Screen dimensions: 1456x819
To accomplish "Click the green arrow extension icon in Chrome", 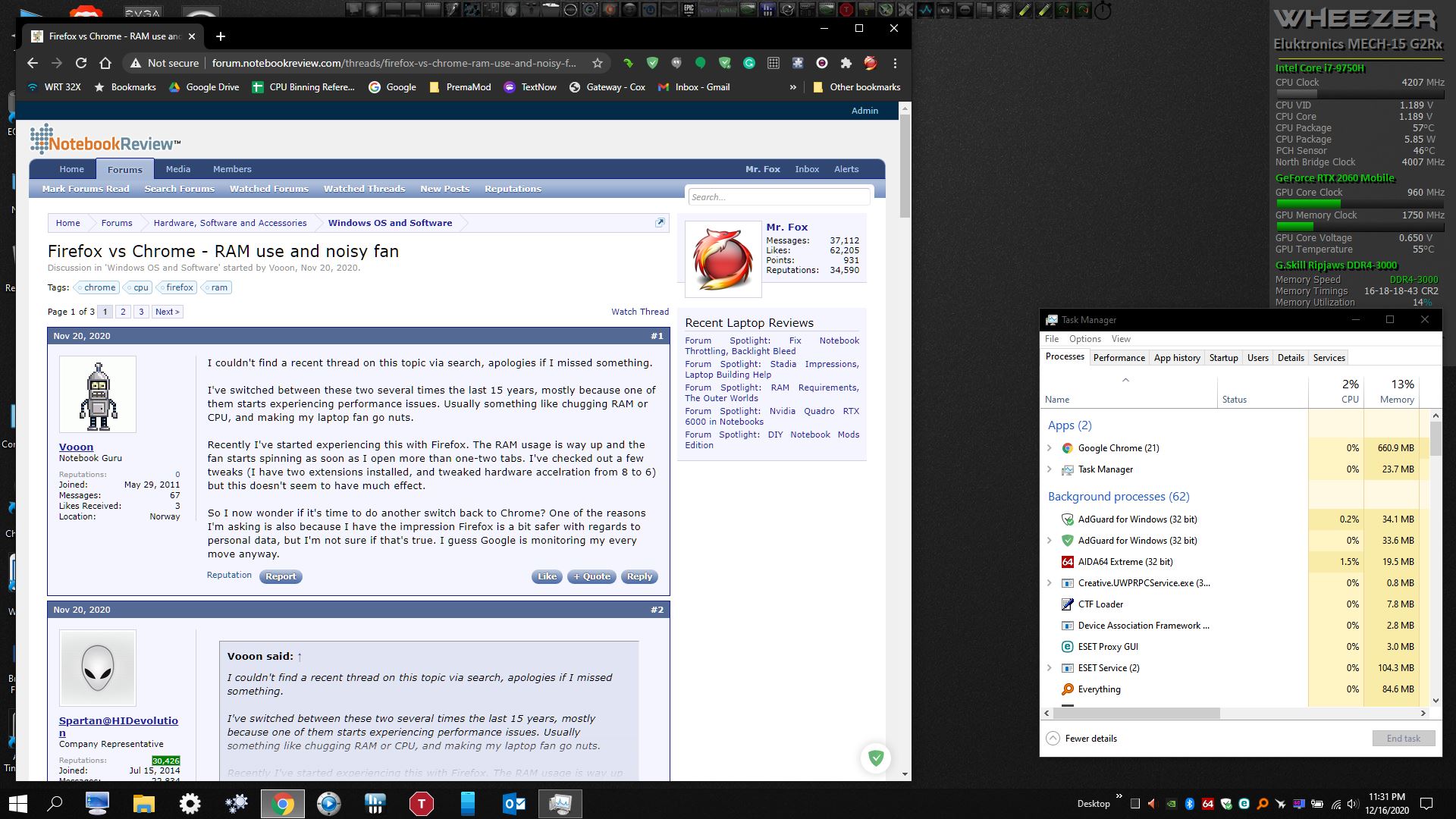I will click(628, 63).
